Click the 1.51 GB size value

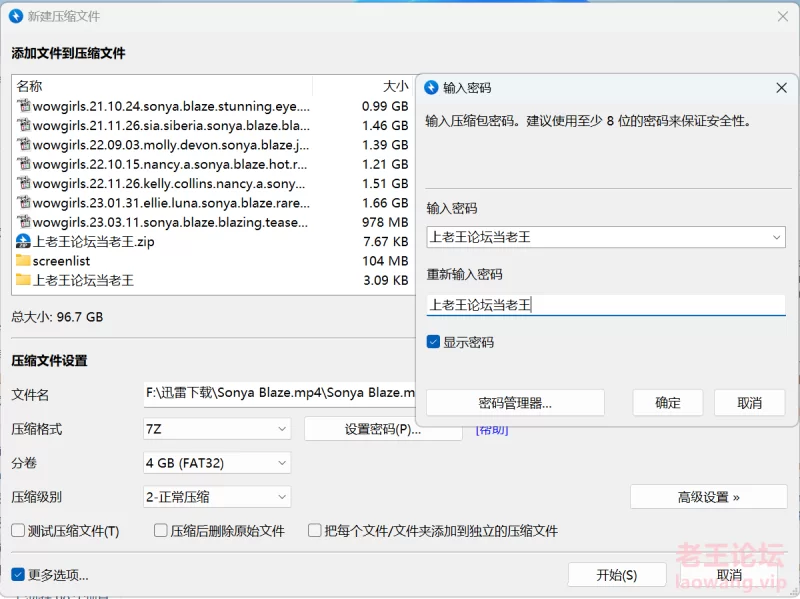click(x=385, y=184)
